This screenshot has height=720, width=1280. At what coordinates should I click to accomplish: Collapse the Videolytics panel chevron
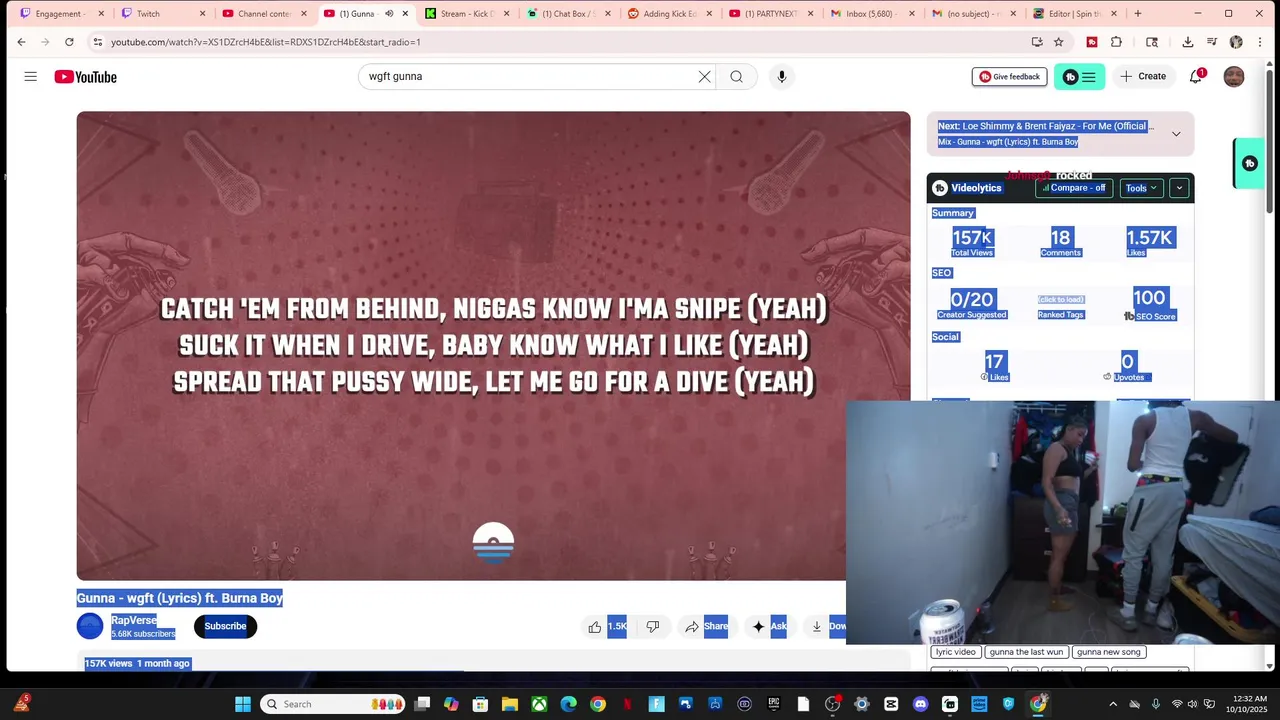(1179, 188)
